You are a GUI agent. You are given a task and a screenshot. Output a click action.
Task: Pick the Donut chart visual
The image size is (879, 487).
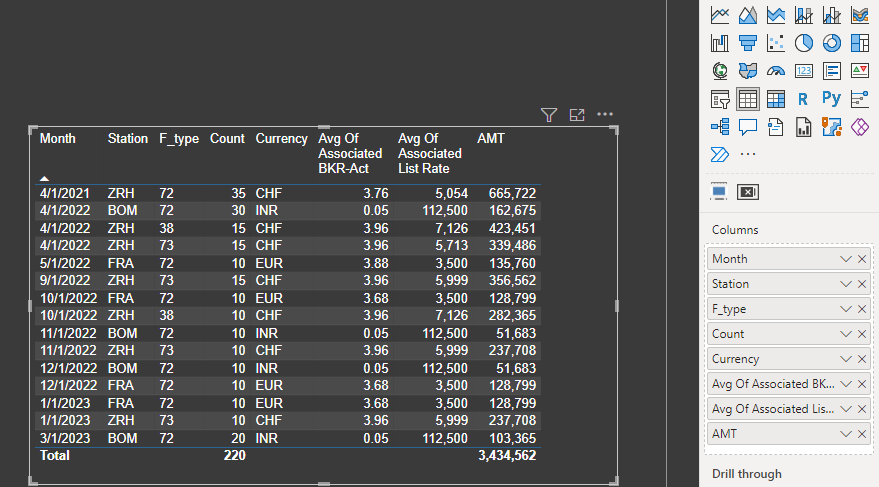click(x=831, y=43)
